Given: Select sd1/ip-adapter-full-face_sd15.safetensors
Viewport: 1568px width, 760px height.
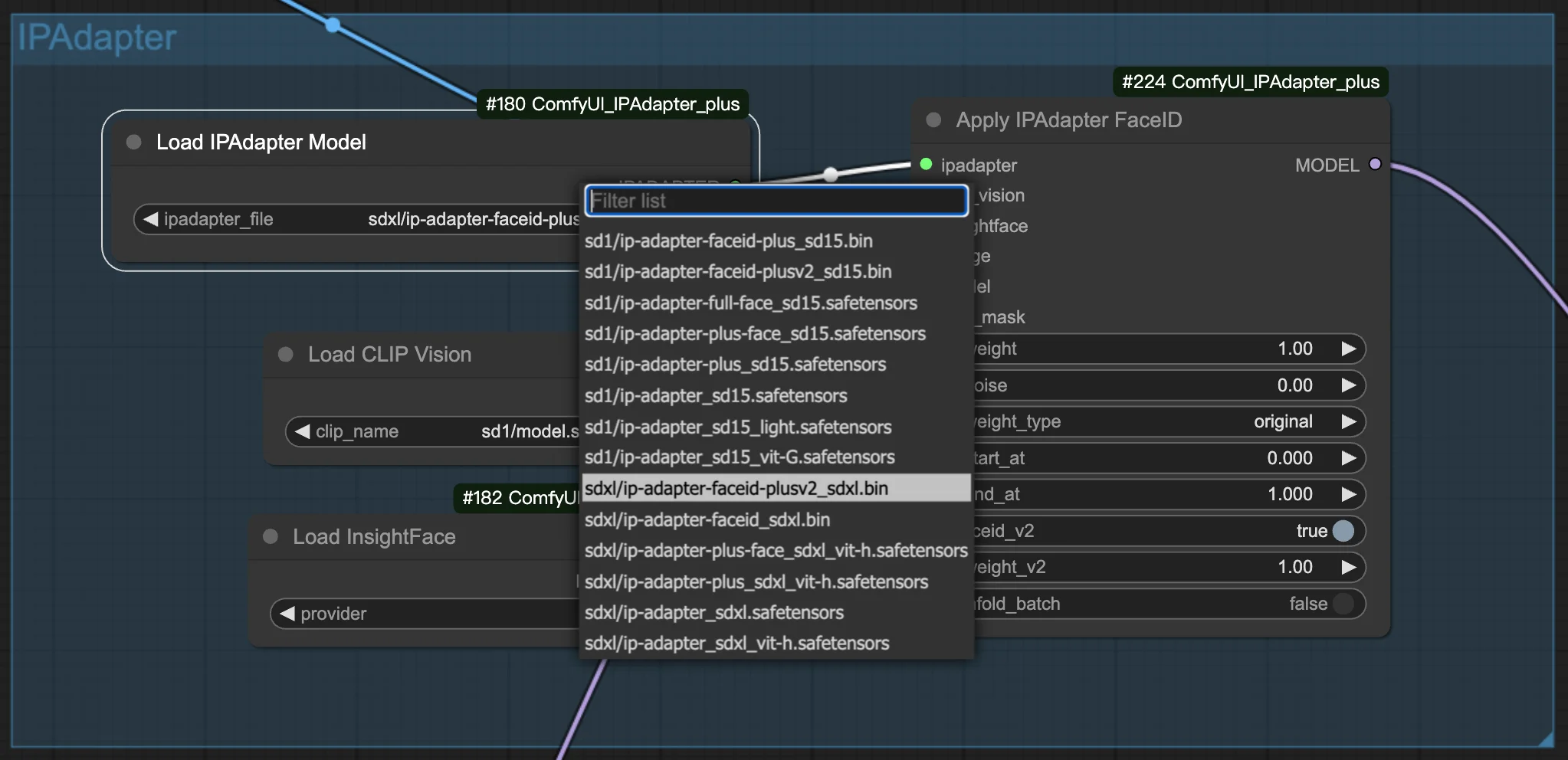Looking at the screenshot, I should [776, 303].
